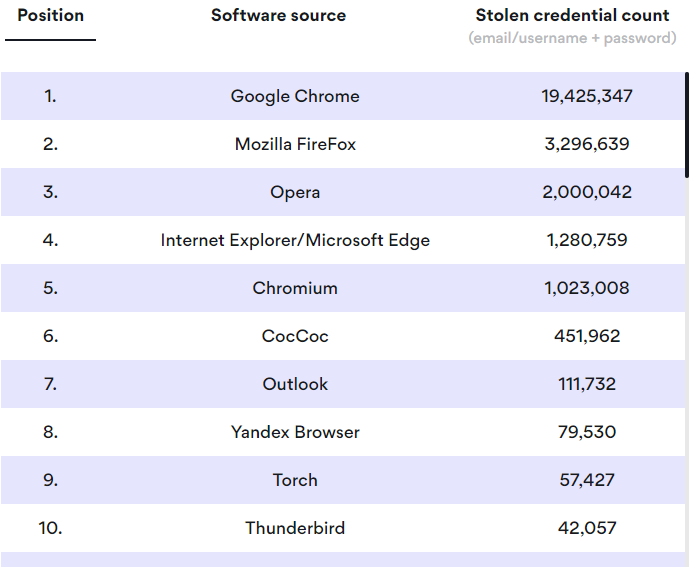Click position number 7. in Outlook row

pyautogui.click(x=50, y=384)
